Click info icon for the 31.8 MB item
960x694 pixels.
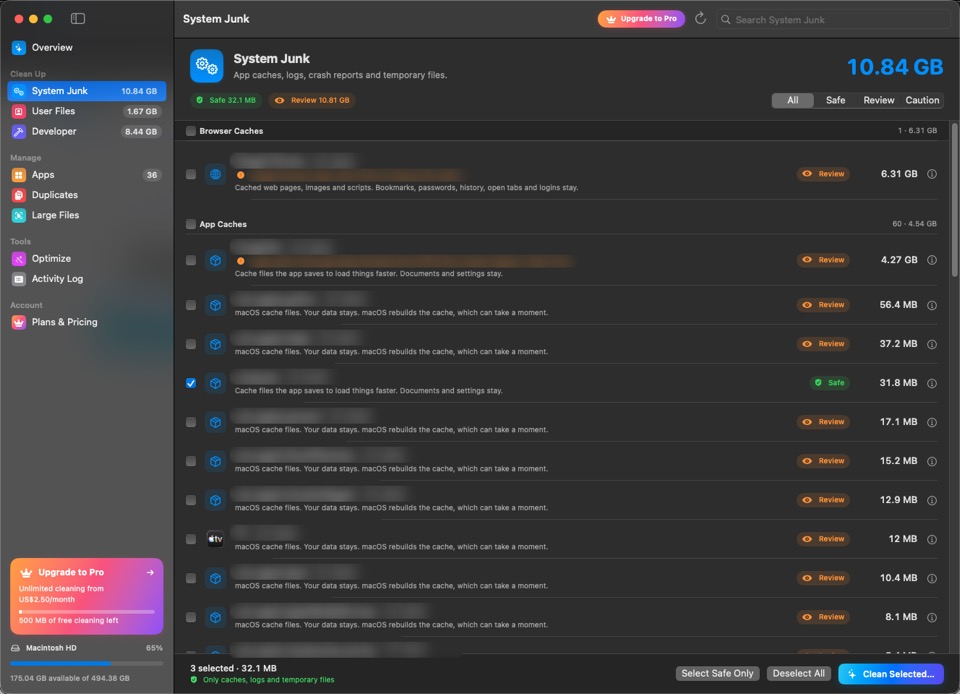(x=932, y=383)
